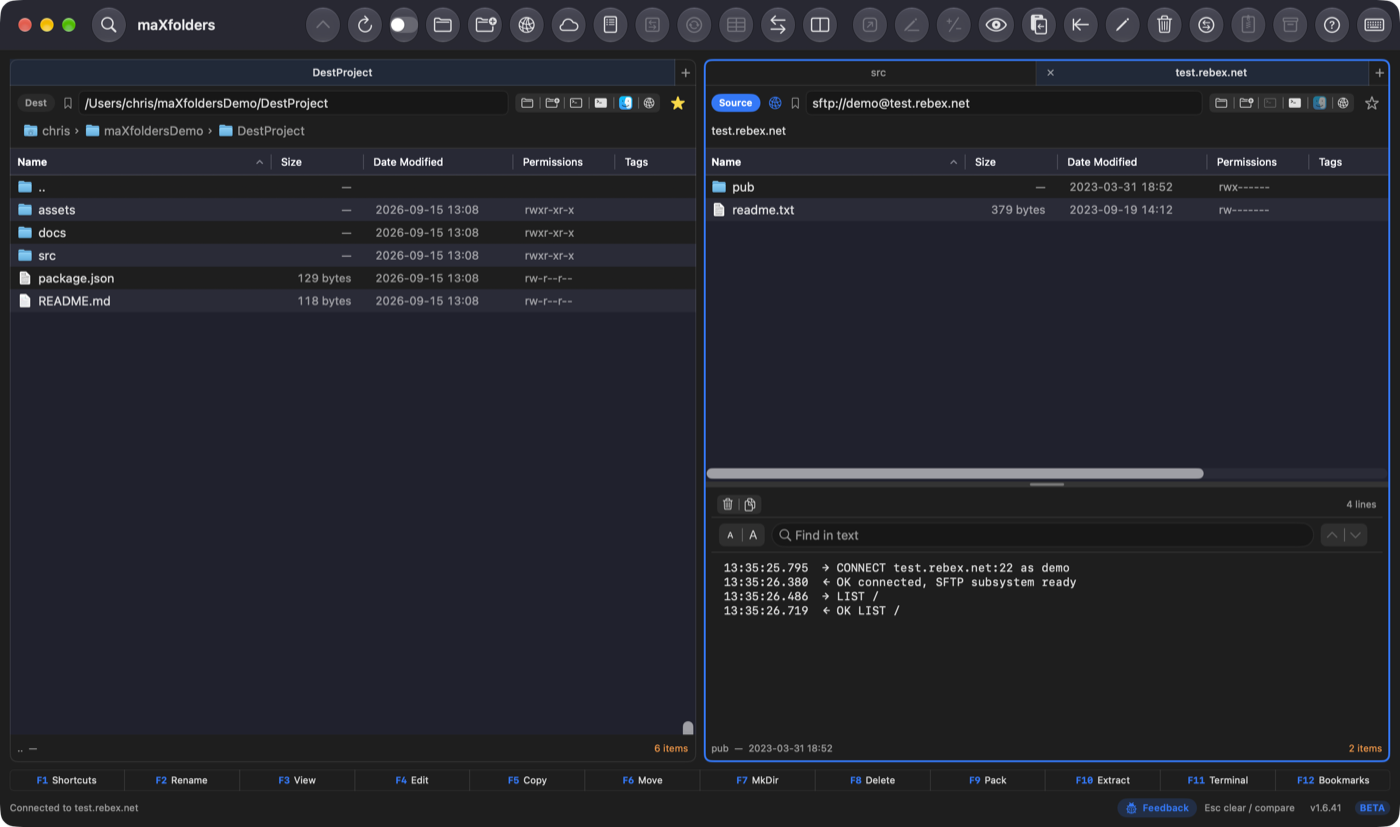Toggle the Dest pane role badge
Viewport: 1400px width, 827px height.
click(36, 103)
